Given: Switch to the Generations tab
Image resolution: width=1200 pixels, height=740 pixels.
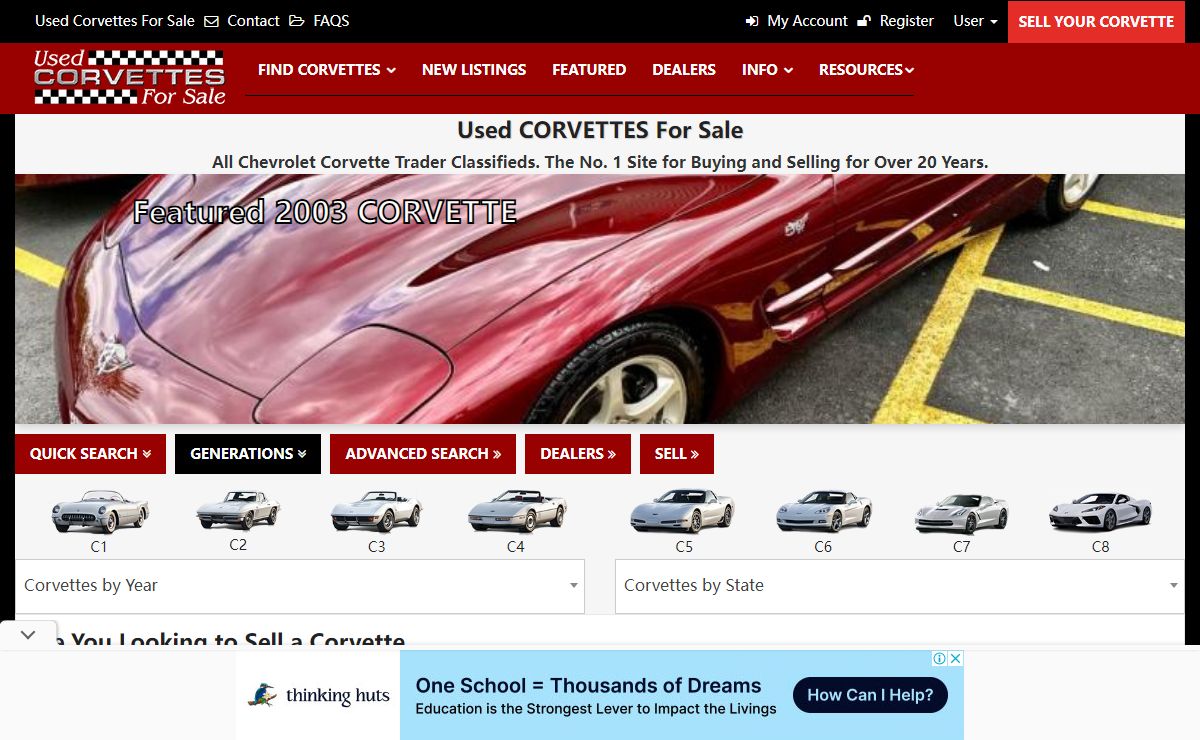Looking at the screenshot, I should [x=248, y=454].
